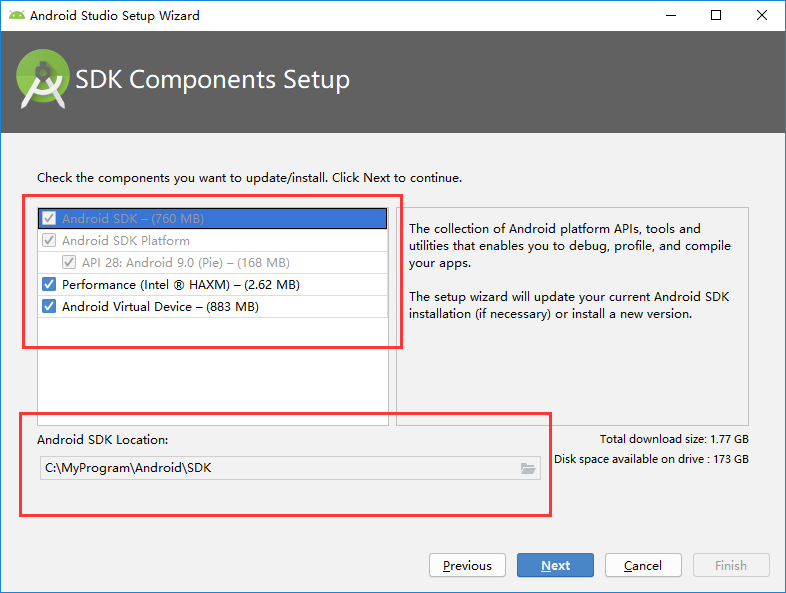
Task: Click the folder browse icon for SDK location
Action: [x=527, y=468]
